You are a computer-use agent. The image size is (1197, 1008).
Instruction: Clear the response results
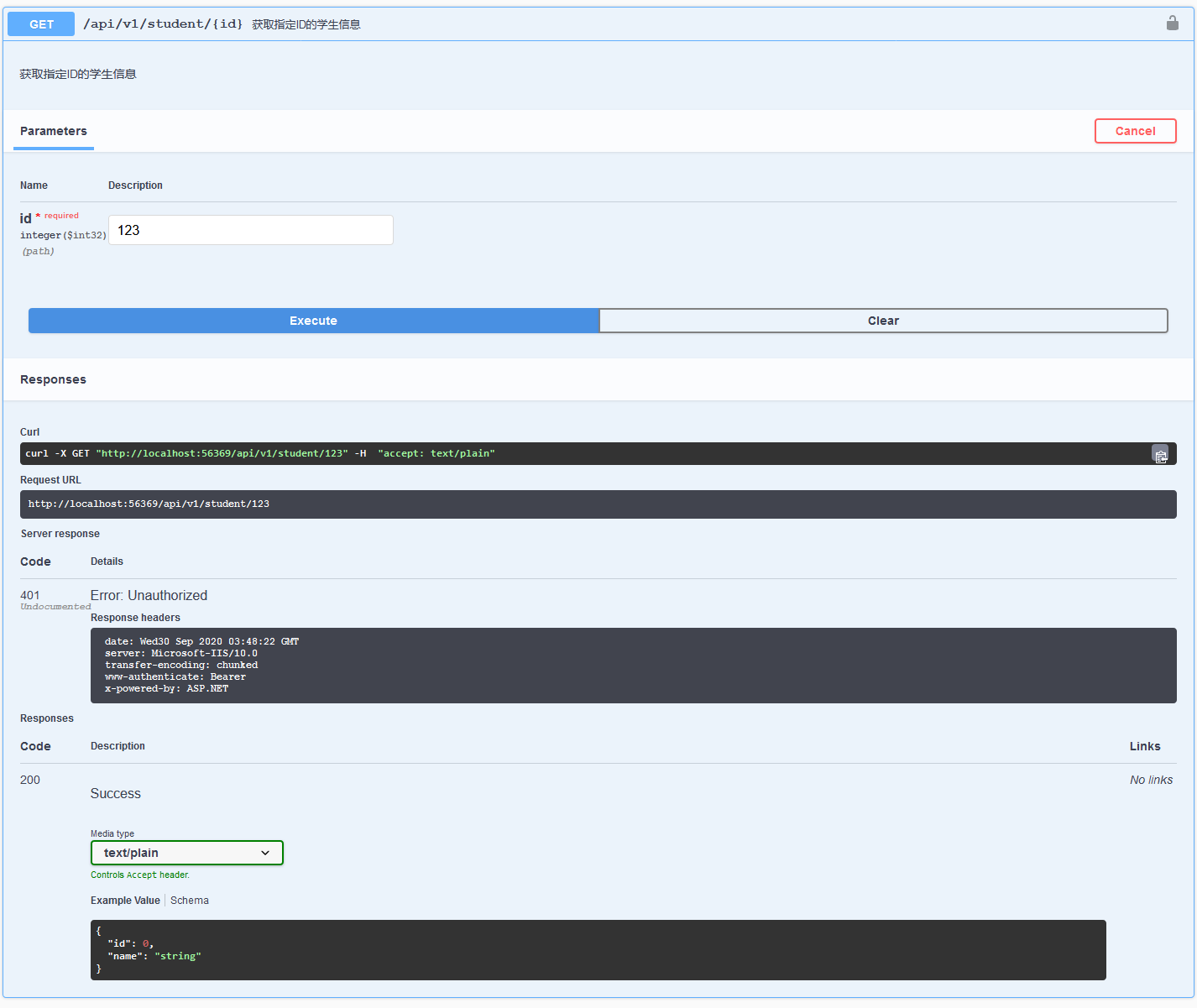click(x=883, y=321)
